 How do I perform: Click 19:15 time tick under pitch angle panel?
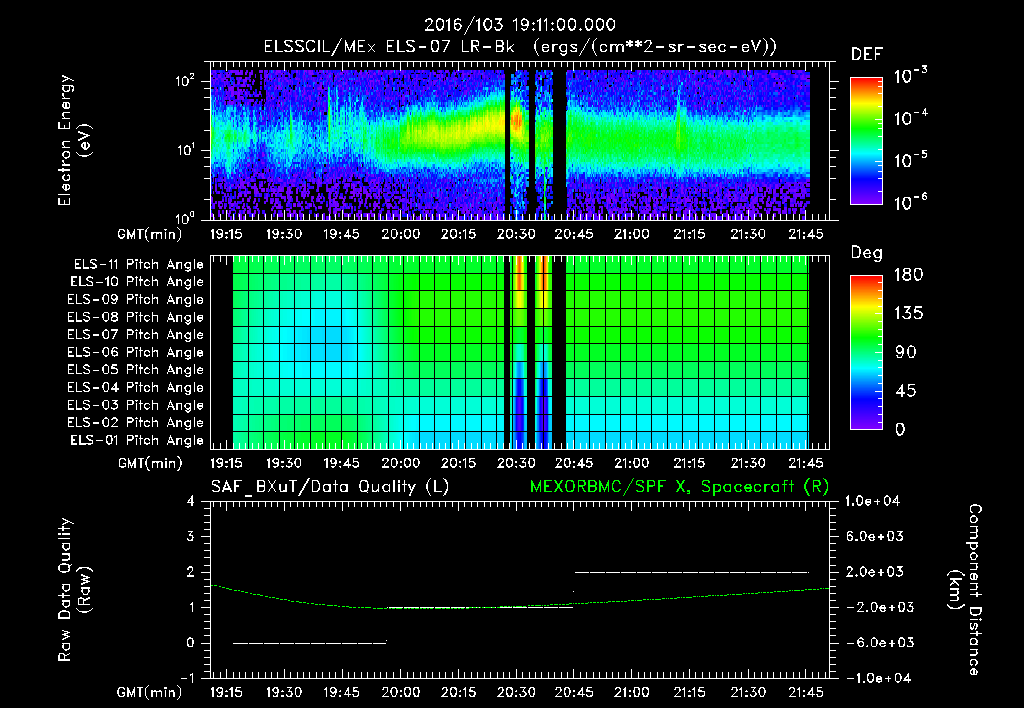(x=226, y=463)
